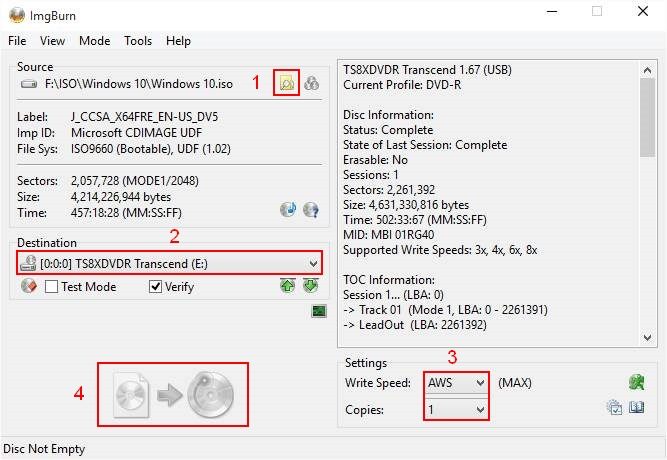The width and height of the screenshot is (667, 460).
Task: Click the disc information scrollbar thumb
Action: [647, 117]
